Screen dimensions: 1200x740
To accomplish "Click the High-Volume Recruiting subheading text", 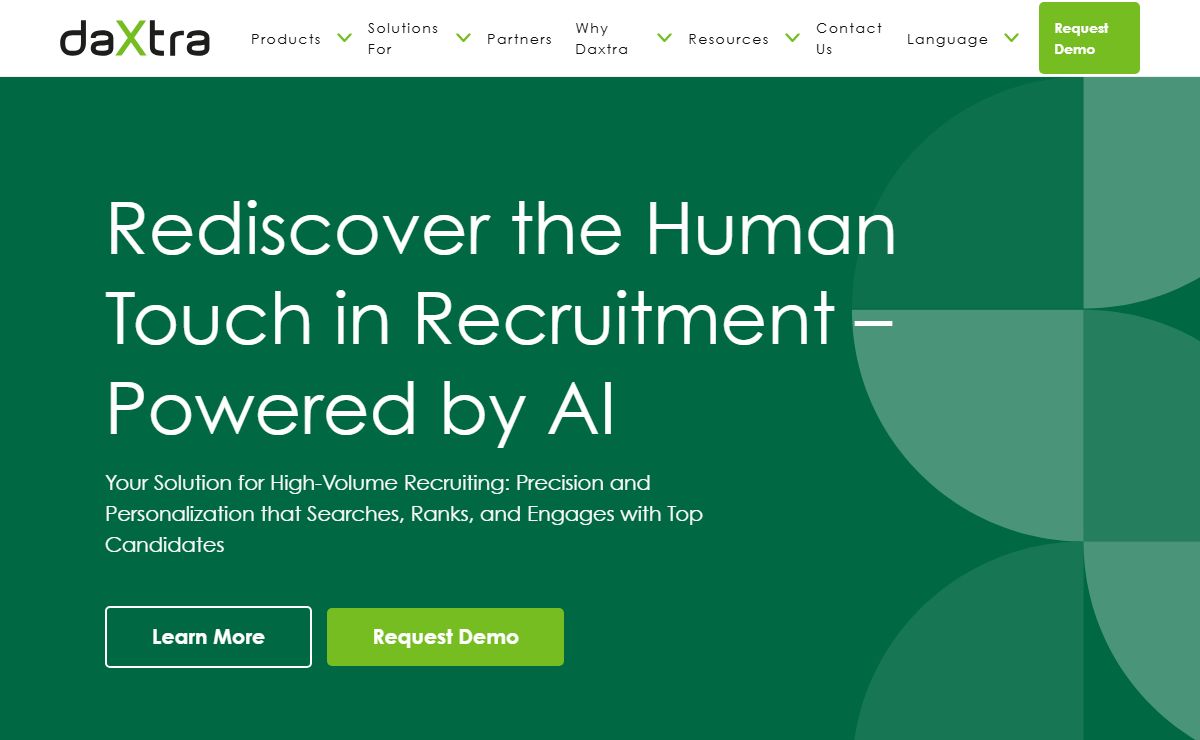I will pyautogui.click(x=404, y=514).
